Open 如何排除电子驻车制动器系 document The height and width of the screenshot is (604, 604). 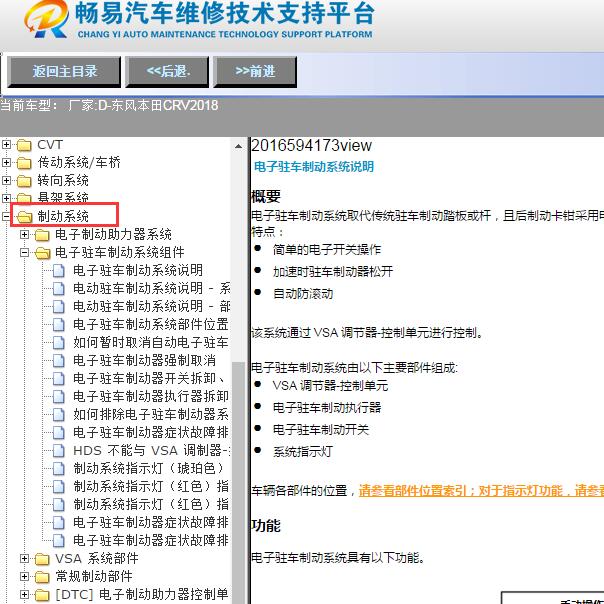click(x=151, y=414)
